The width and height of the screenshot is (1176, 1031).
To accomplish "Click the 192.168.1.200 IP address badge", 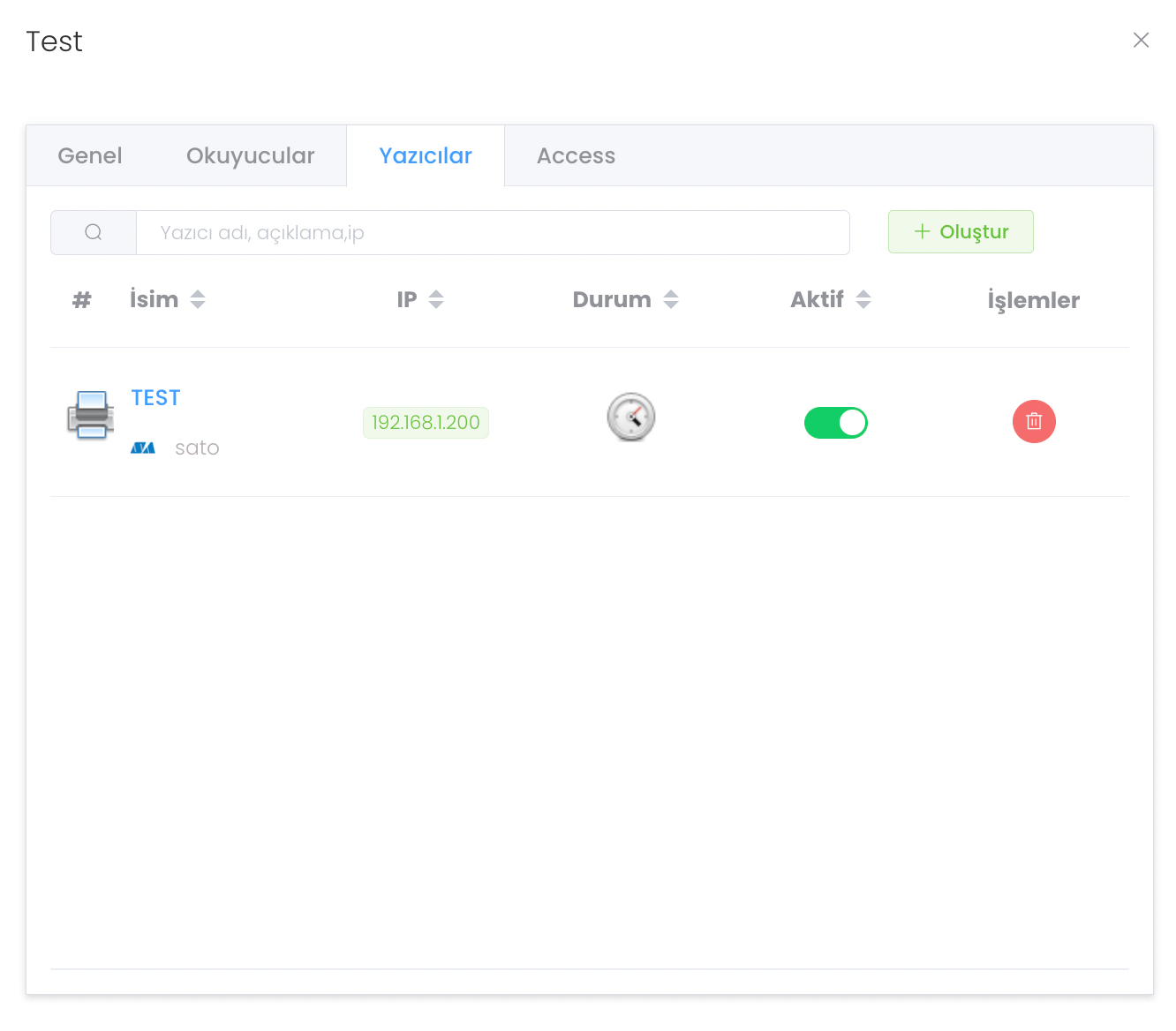I will (426, 423).
